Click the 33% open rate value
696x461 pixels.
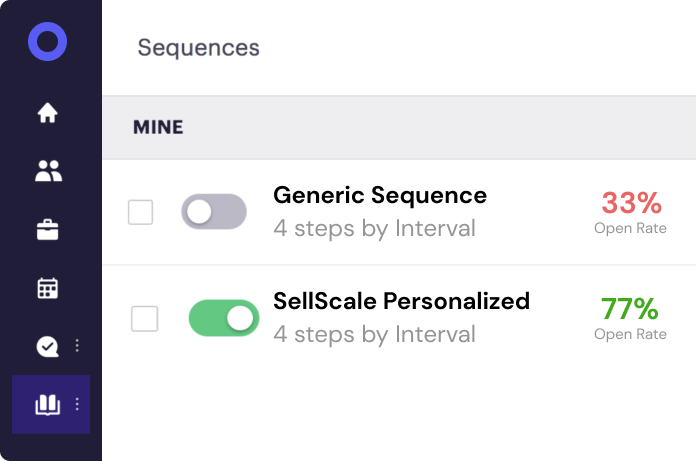[x=631, y=204]
